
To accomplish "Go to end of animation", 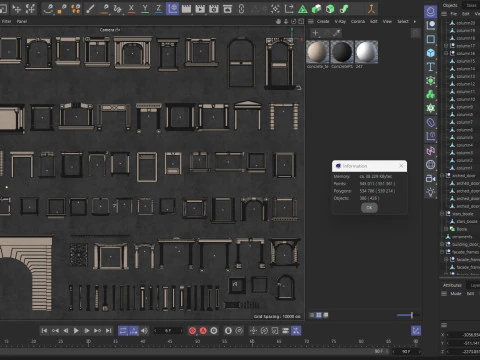I will click(x=108, y=331).
